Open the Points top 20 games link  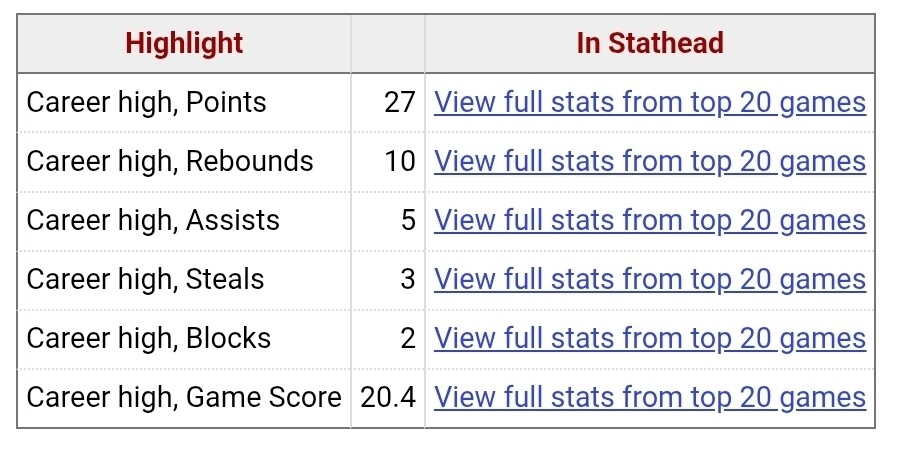coord(649,102)
